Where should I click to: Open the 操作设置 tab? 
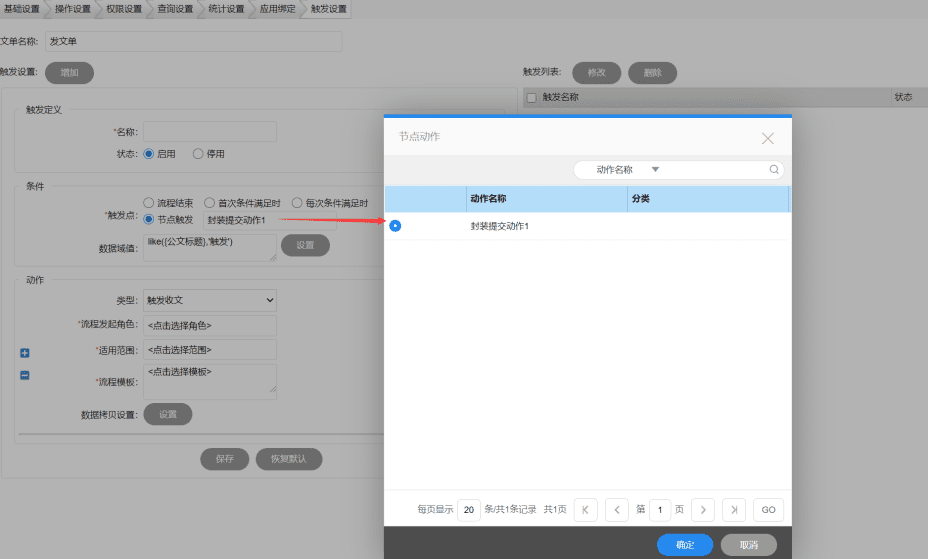[73, 9]
